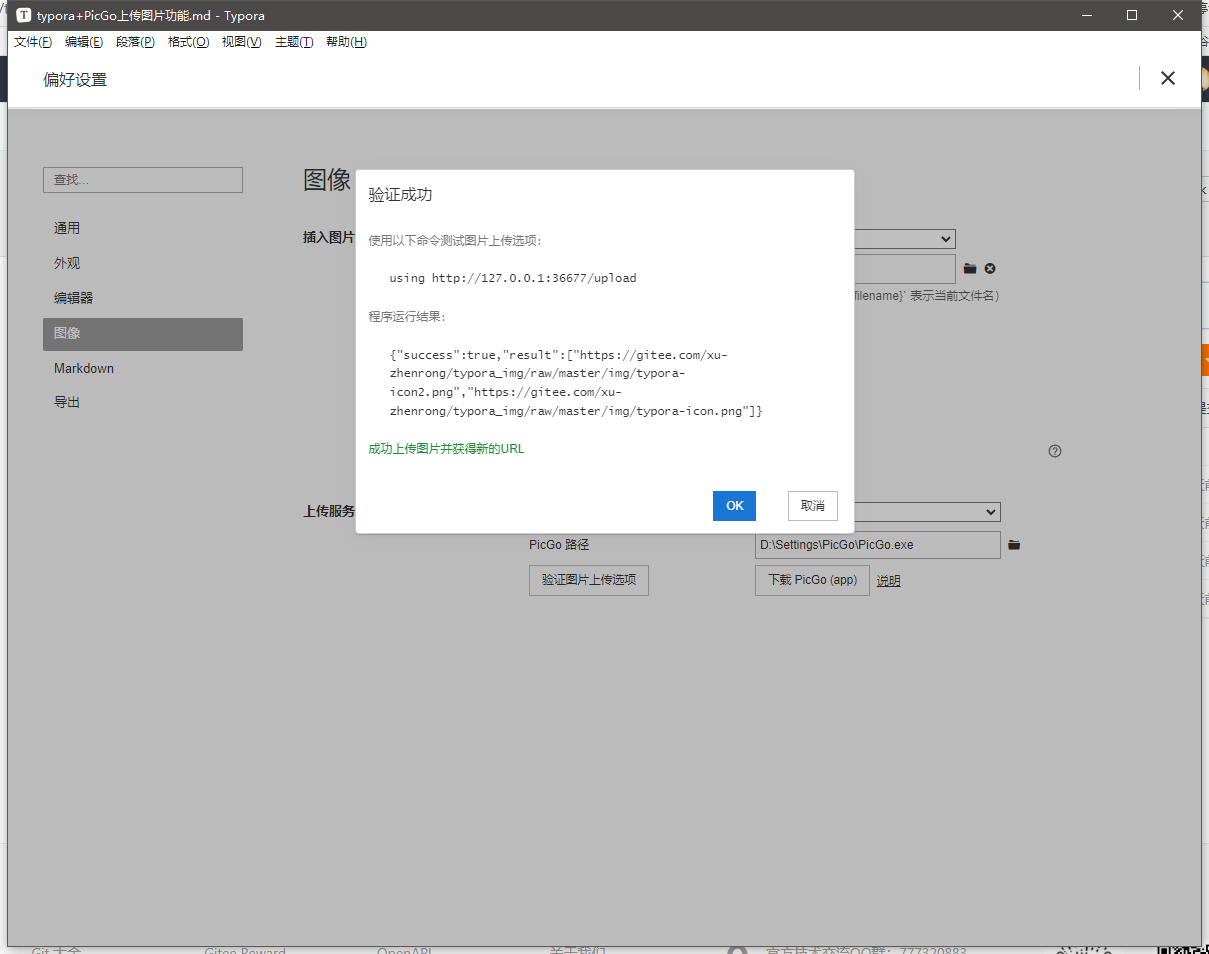Focus the 查找 search field
This screenshot has height=954, width=1209.
point(143,180)
